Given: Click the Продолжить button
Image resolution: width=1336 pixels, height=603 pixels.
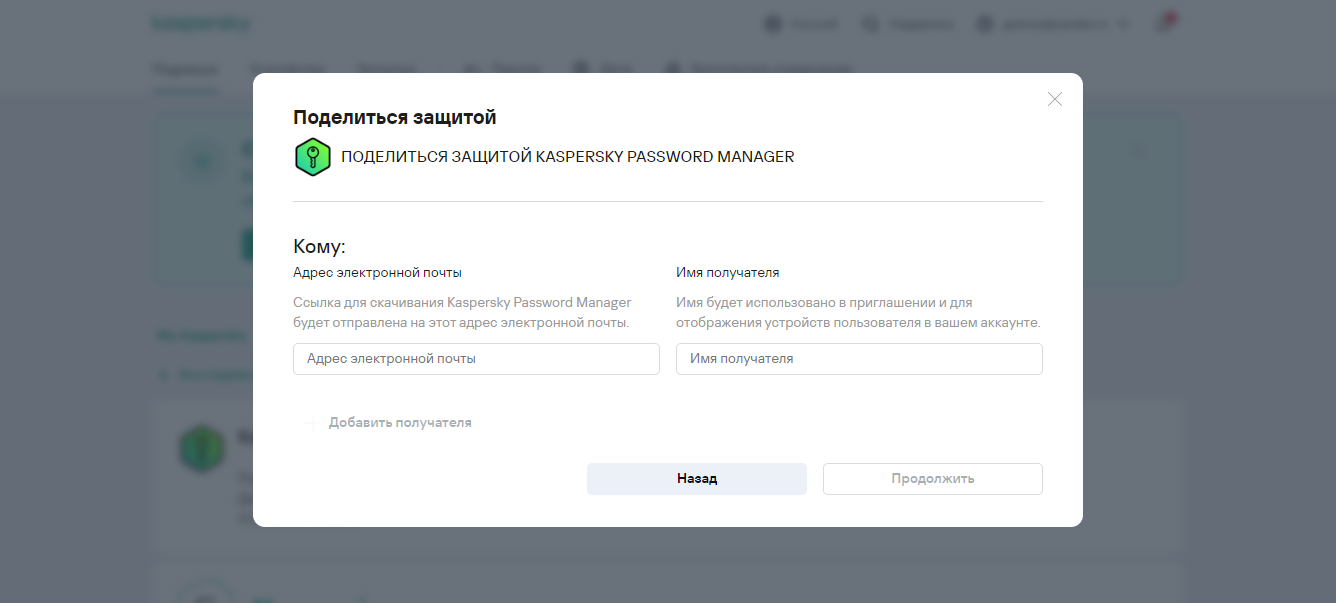Looking at the screenshot, I should [x=933, y=479].
